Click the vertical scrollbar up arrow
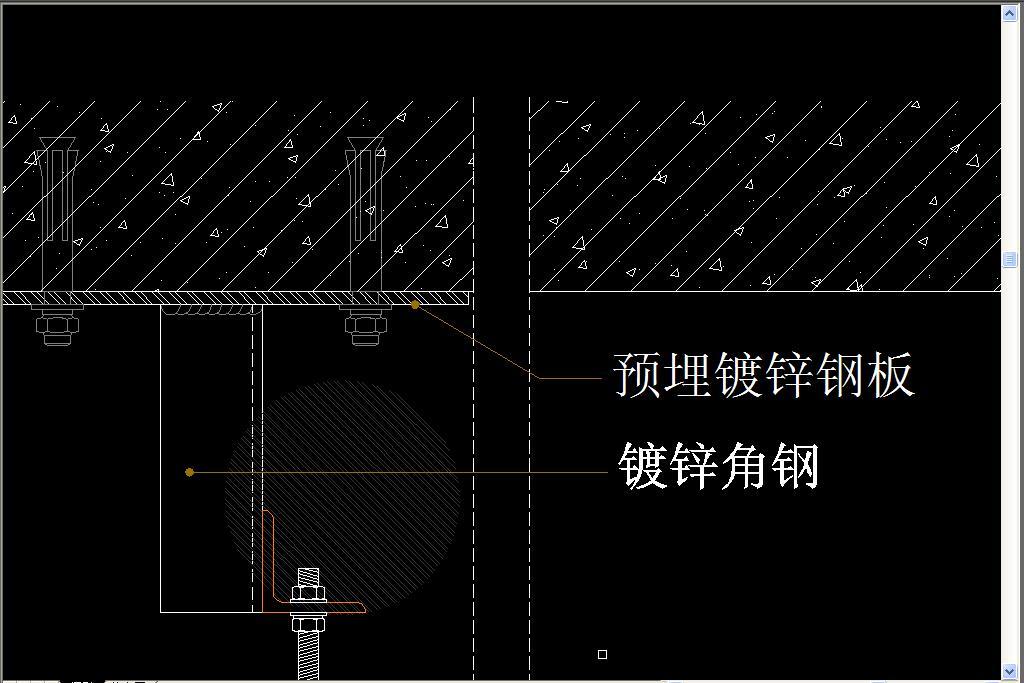 tap(1009, 12)
